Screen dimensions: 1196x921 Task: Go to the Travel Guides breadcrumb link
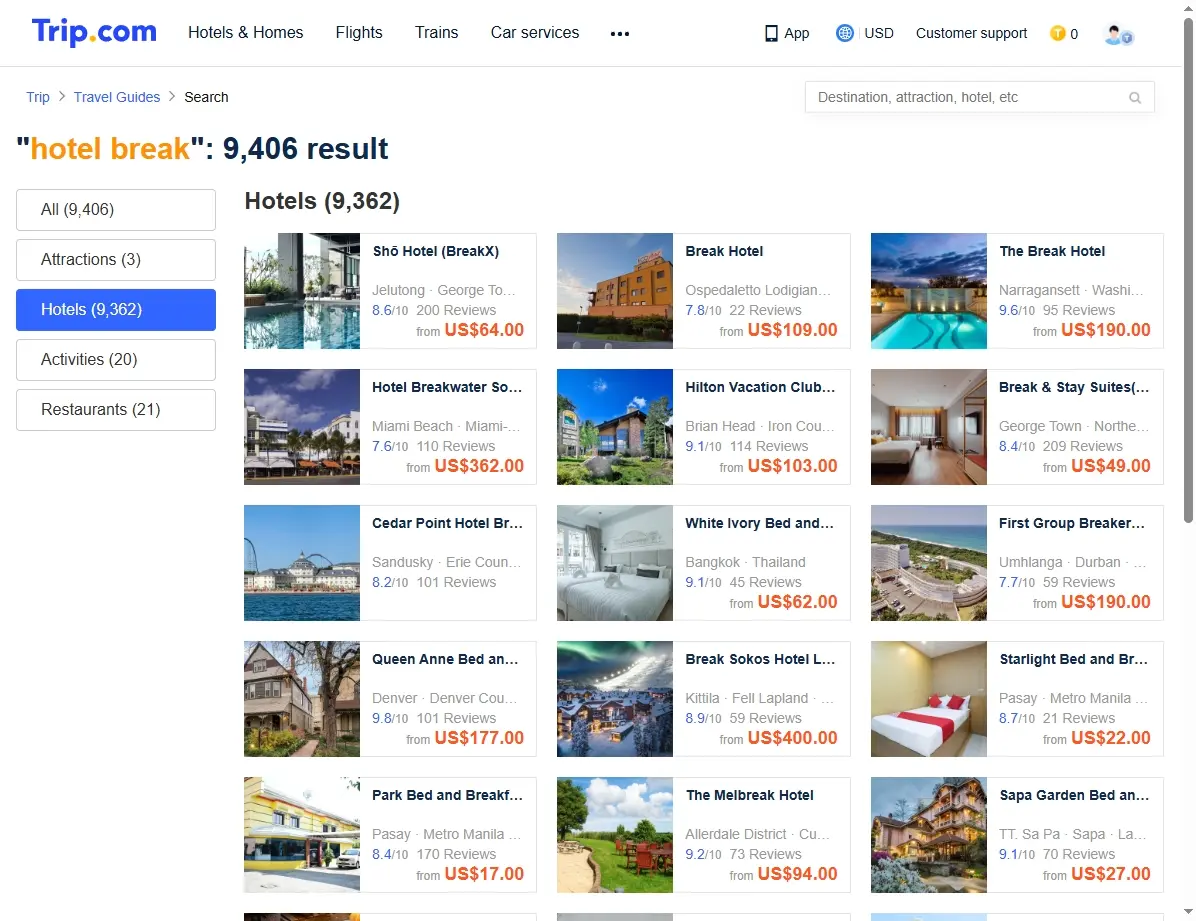[x=117, y=97]
